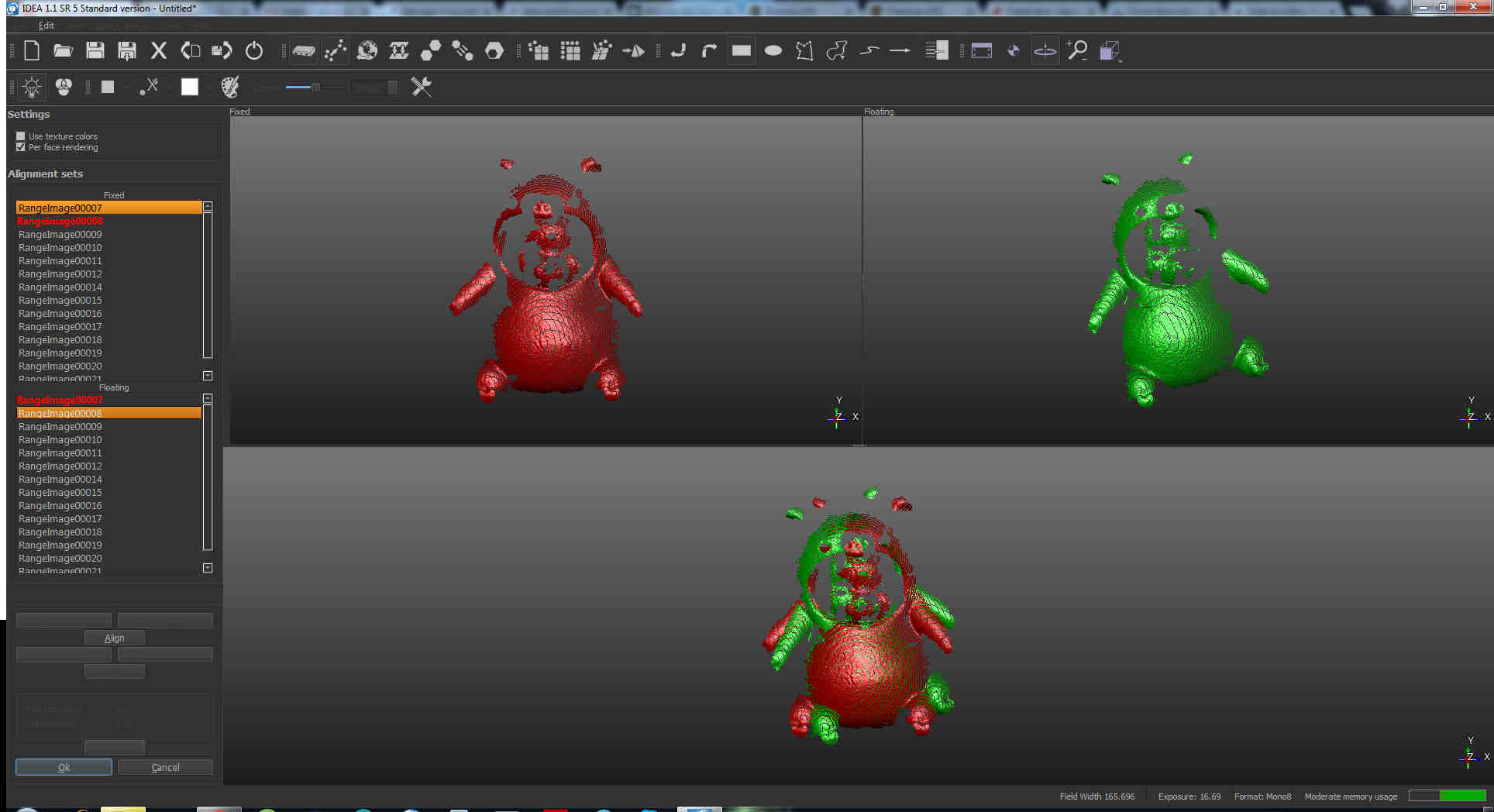Image resolution: width=1494 pixels, height=812 pixels.
Task: Click the Ok button
Action: (x=64, y=767)
